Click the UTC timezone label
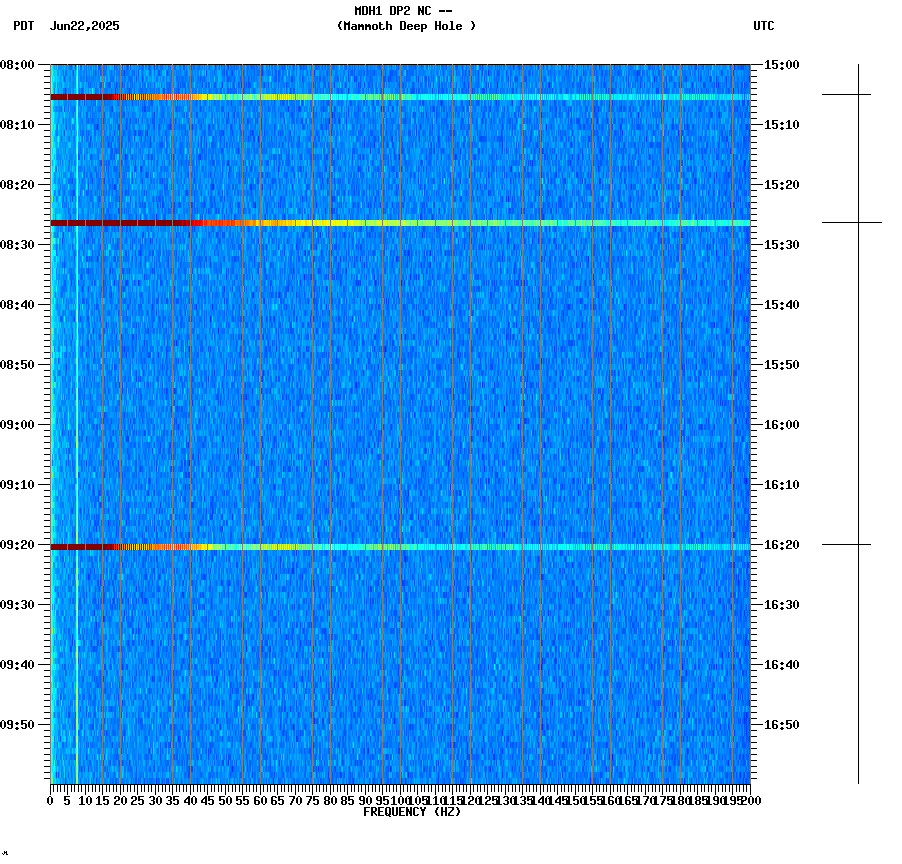The width and height of the screenshot is (902, 864). click(x=765, y=27)
